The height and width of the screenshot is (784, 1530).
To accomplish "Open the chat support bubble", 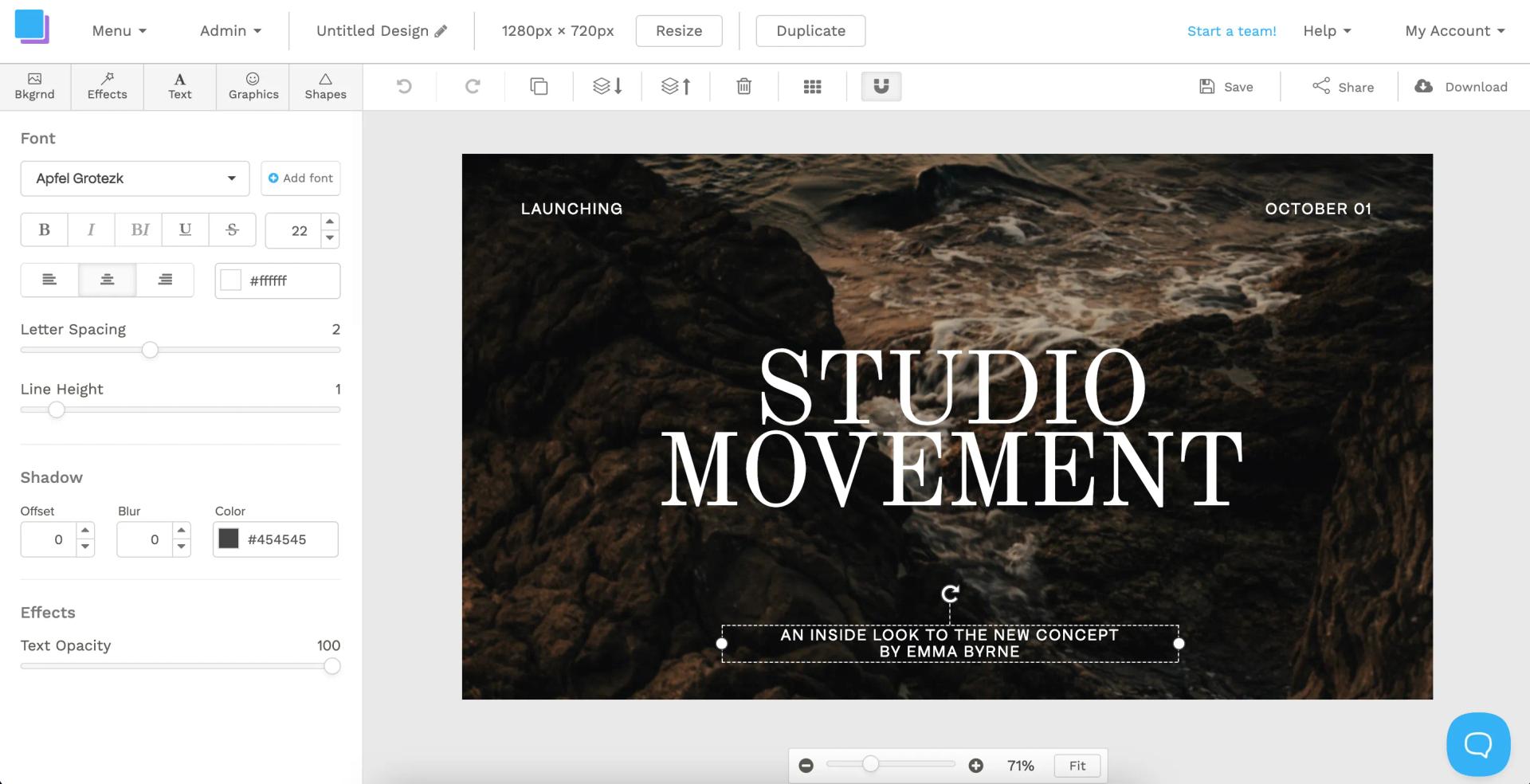I will pyautogui.click(x=1478, y=744).
